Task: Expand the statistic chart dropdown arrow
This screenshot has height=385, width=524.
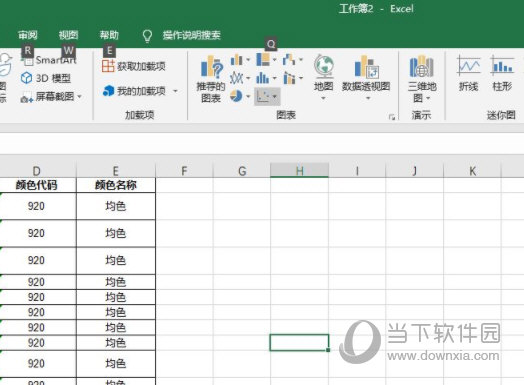Action: 274,79
